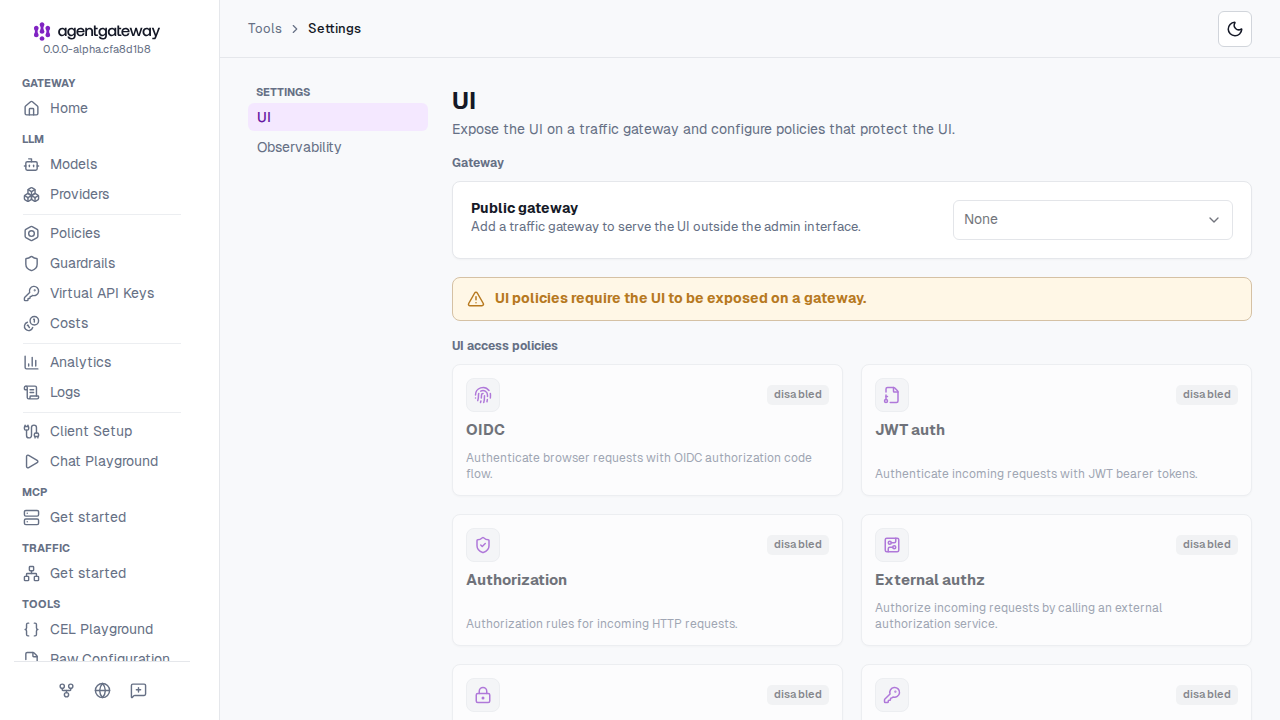
Task: Open the Costs page
Action: (x=101, y=323)
